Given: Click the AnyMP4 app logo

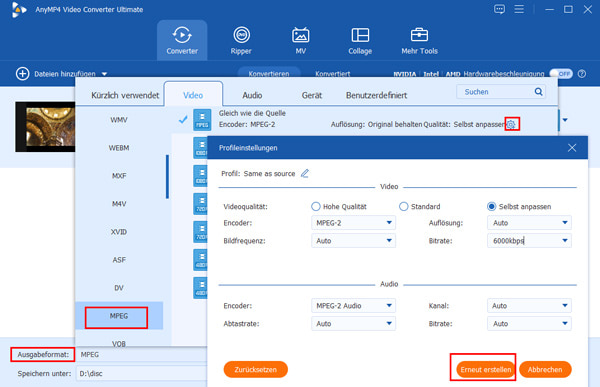Looking at the screenshot, I should click(19, 10).
